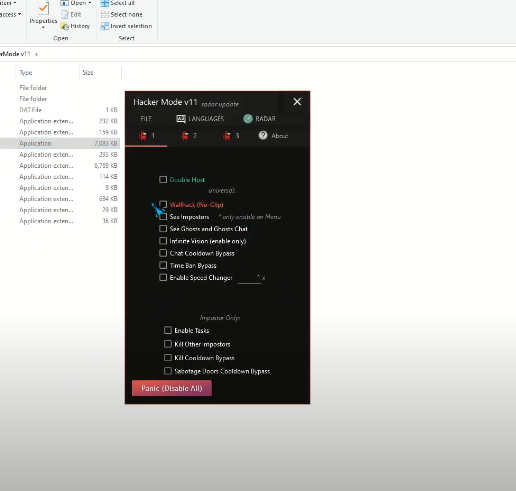Switch to crewmate tab 3
This screenshot has width=516, height=491.
click(x=231, y=136)
